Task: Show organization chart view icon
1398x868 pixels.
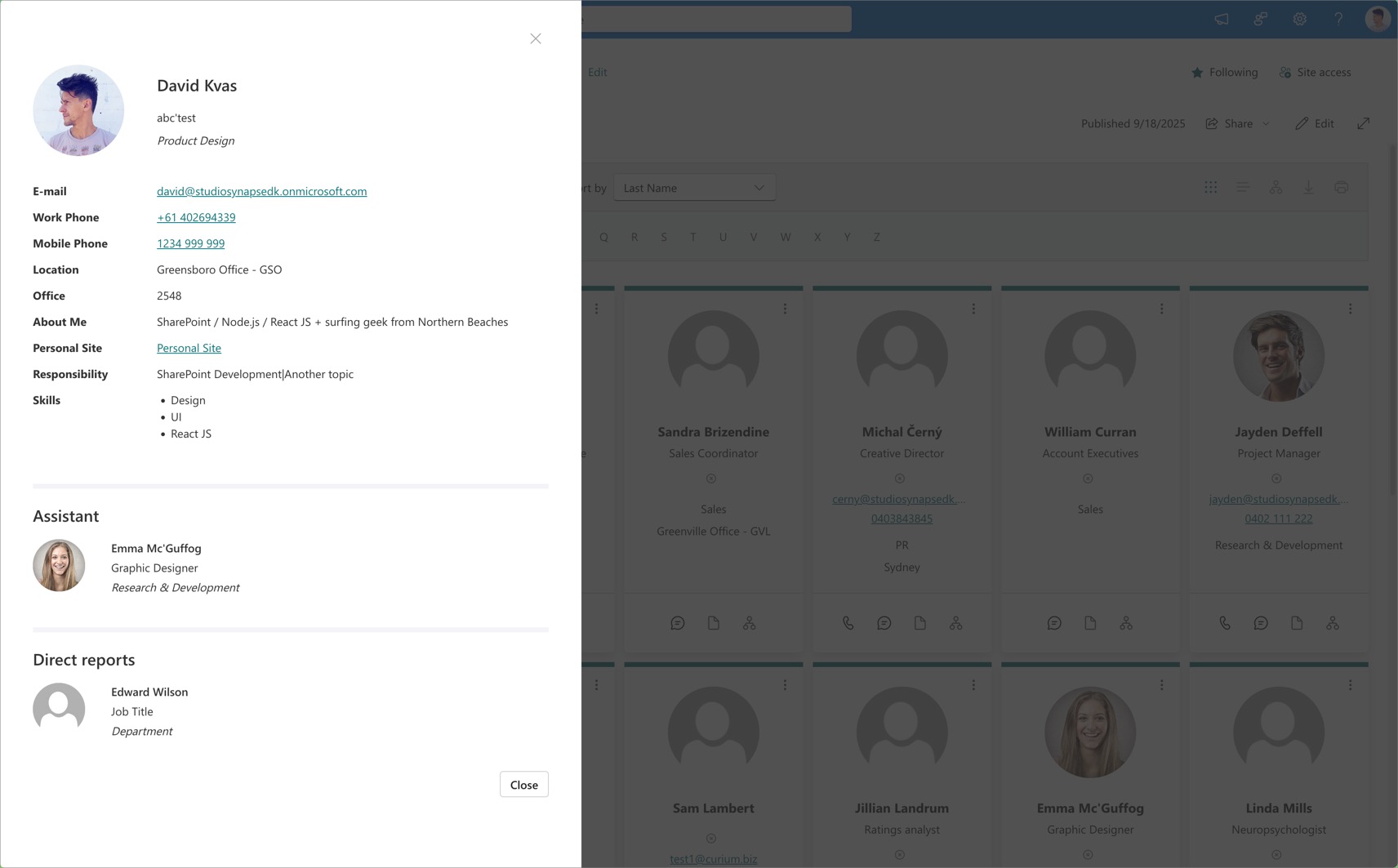Action: point(1276,188)
